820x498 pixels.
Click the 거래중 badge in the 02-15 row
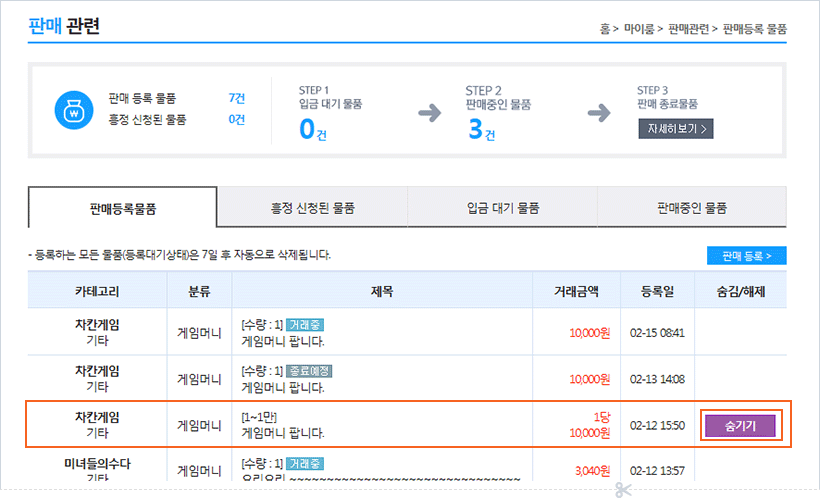(x=305, y=325)
